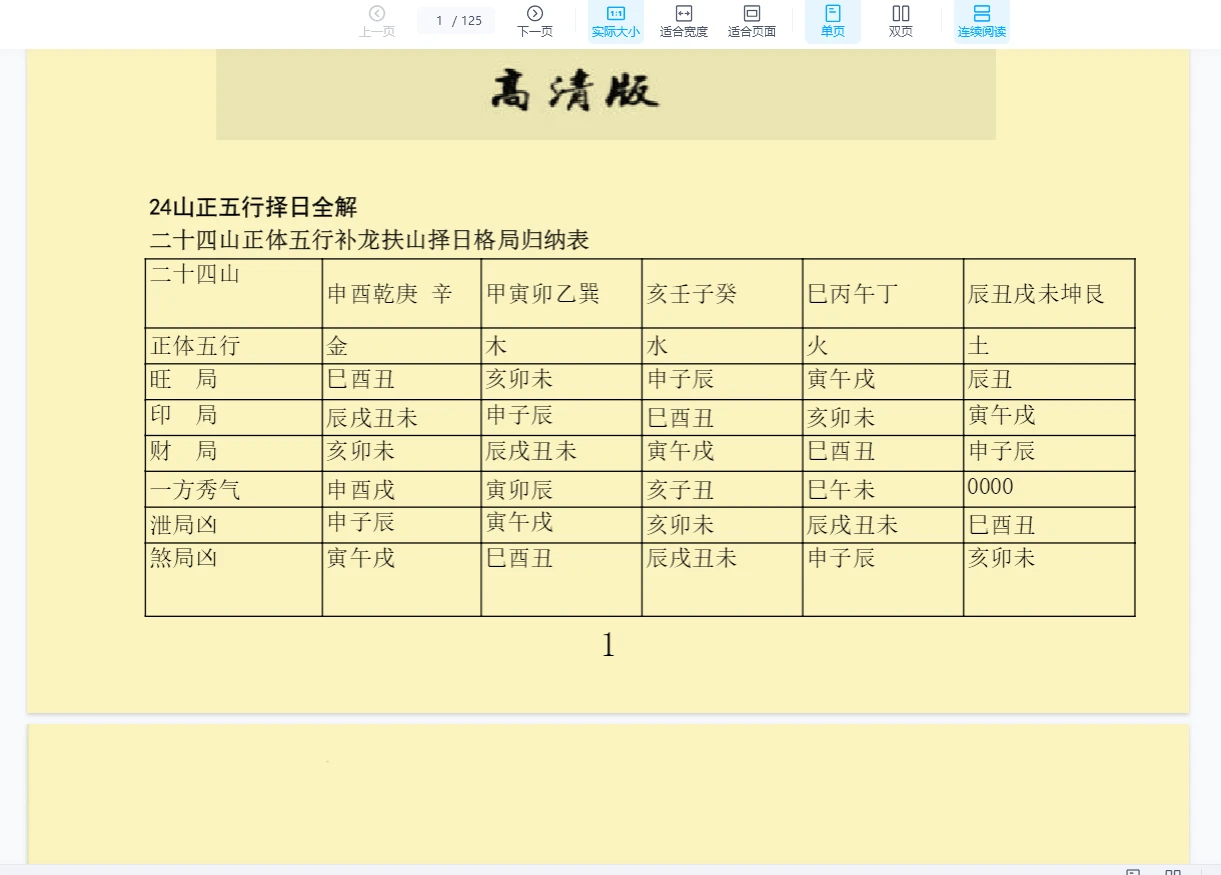Click the 下一页 button
The height and width of the screenshot is (875, 1221).
pyautogui.click(x=535, y=20)
